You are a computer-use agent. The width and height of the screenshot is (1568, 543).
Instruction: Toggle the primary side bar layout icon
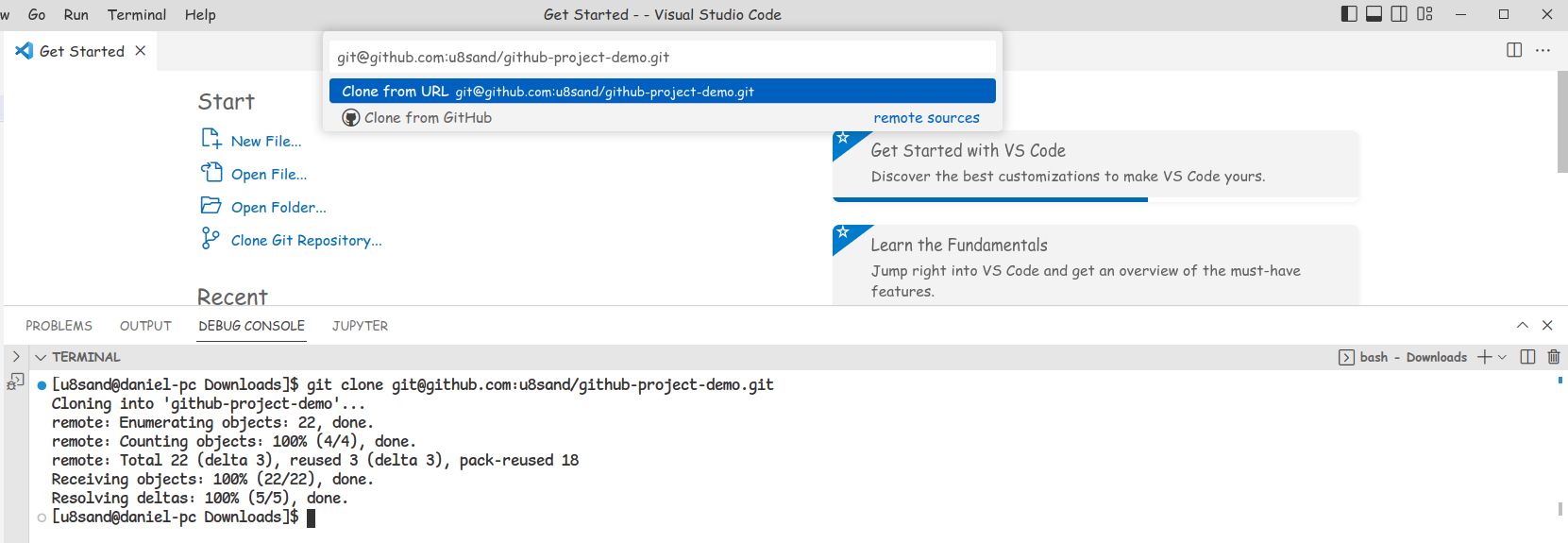click(x=1349, y=14)
